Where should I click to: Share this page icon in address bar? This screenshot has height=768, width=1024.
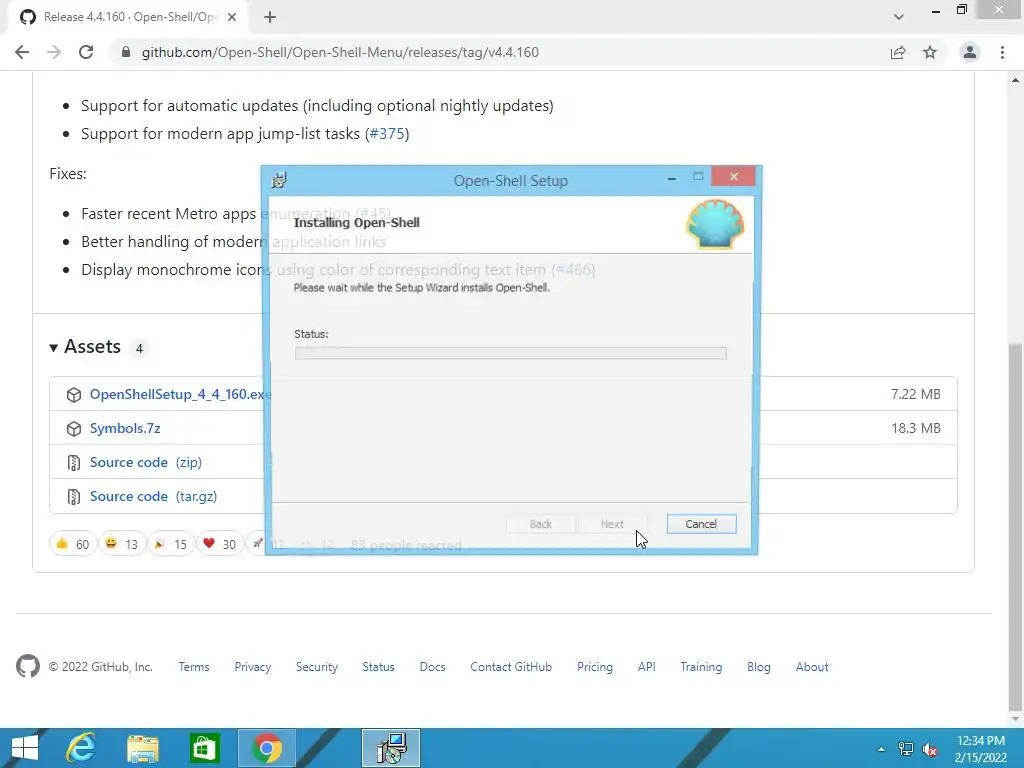[x=898, y=52]
